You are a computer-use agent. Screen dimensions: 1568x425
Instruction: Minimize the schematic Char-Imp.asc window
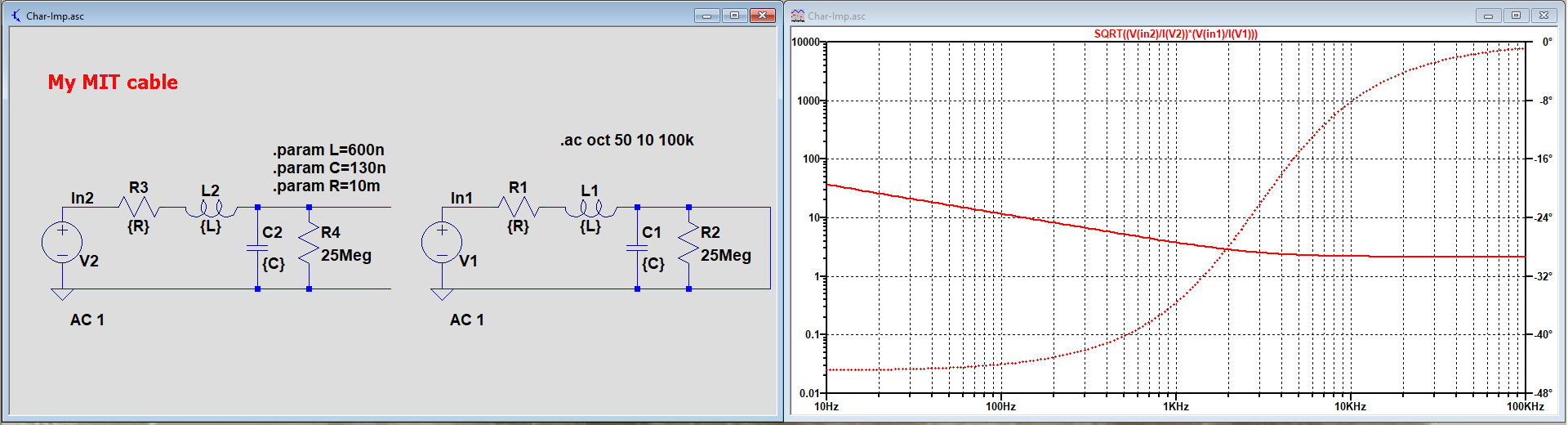coord(707,16)
